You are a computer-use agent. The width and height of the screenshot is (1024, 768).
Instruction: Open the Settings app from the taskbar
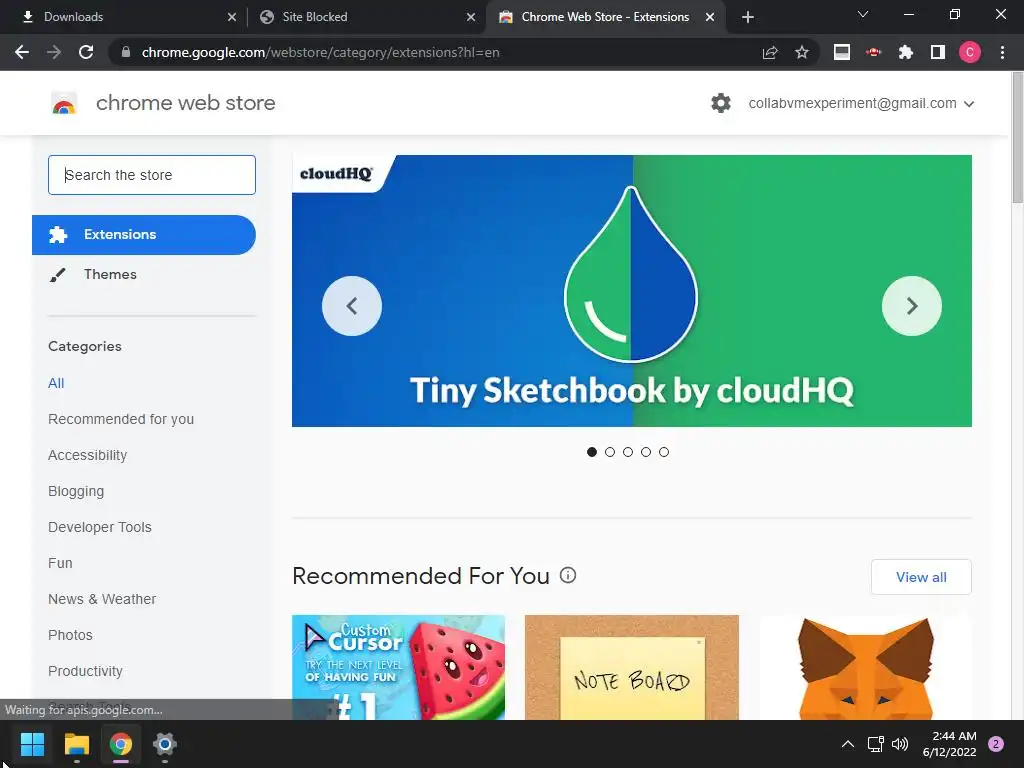(165, 744)
